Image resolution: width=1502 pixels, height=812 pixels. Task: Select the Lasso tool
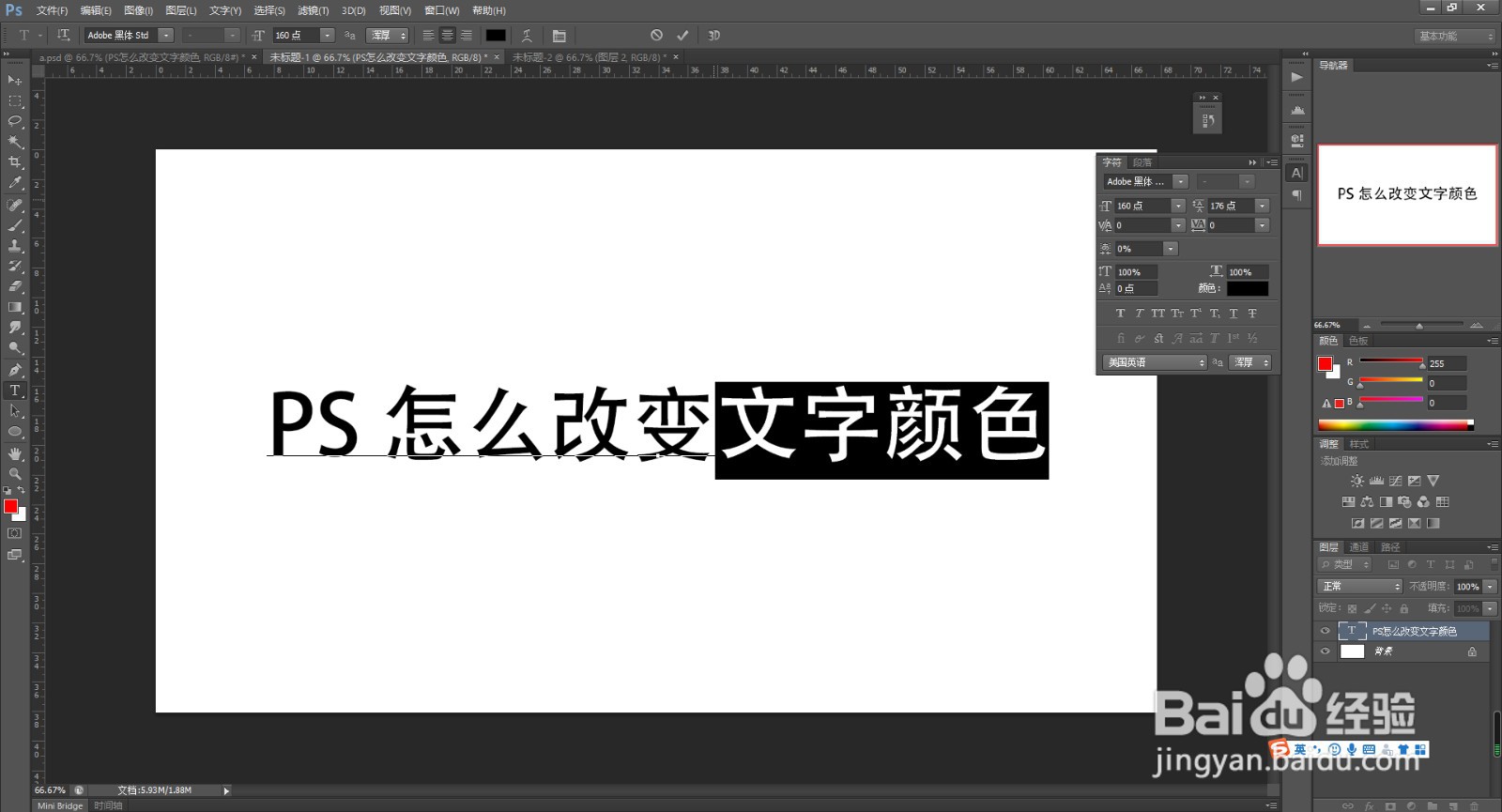click(x=15, y=121)
